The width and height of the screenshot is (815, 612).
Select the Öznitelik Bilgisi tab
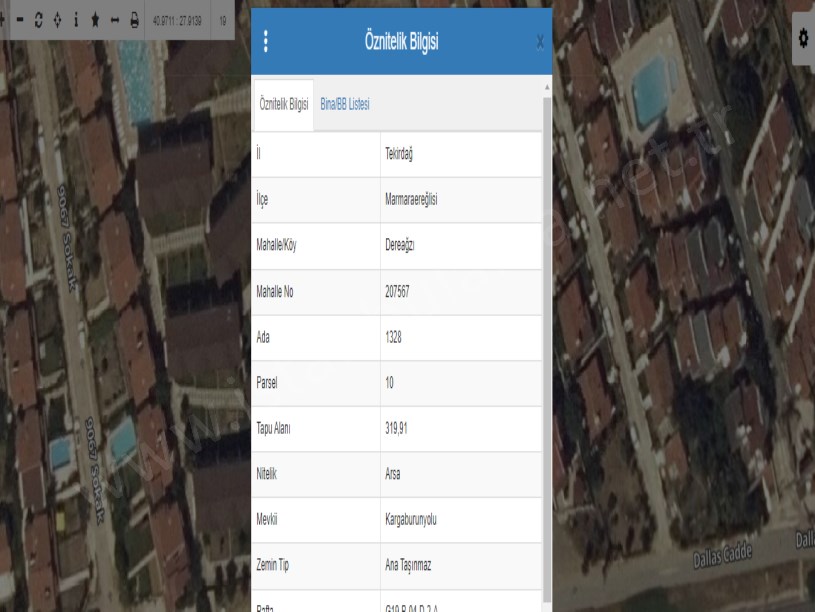click(x=284, y=104)
